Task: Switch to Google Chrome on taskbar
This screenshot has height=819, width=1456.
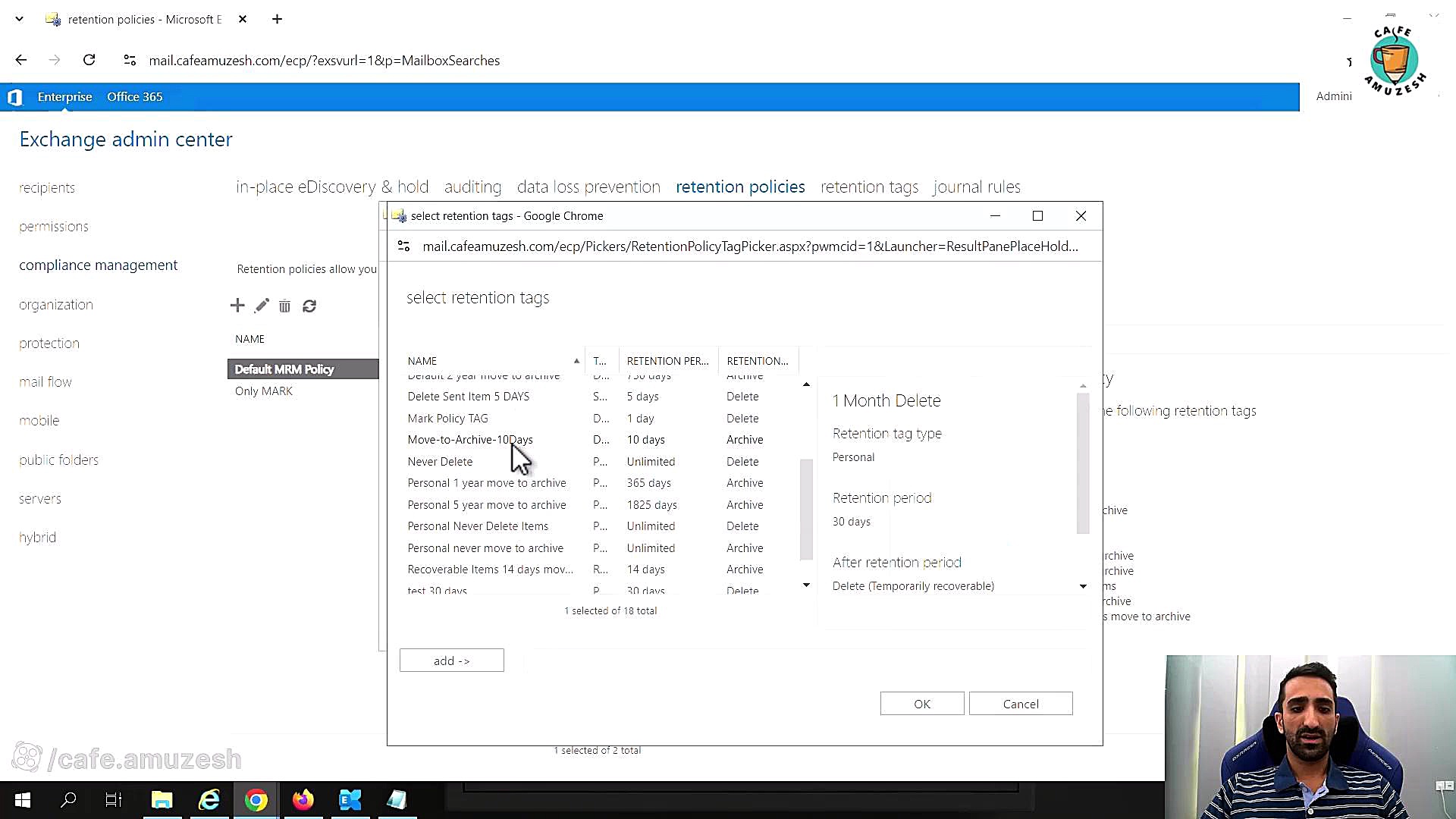Action: pos(256,799)
